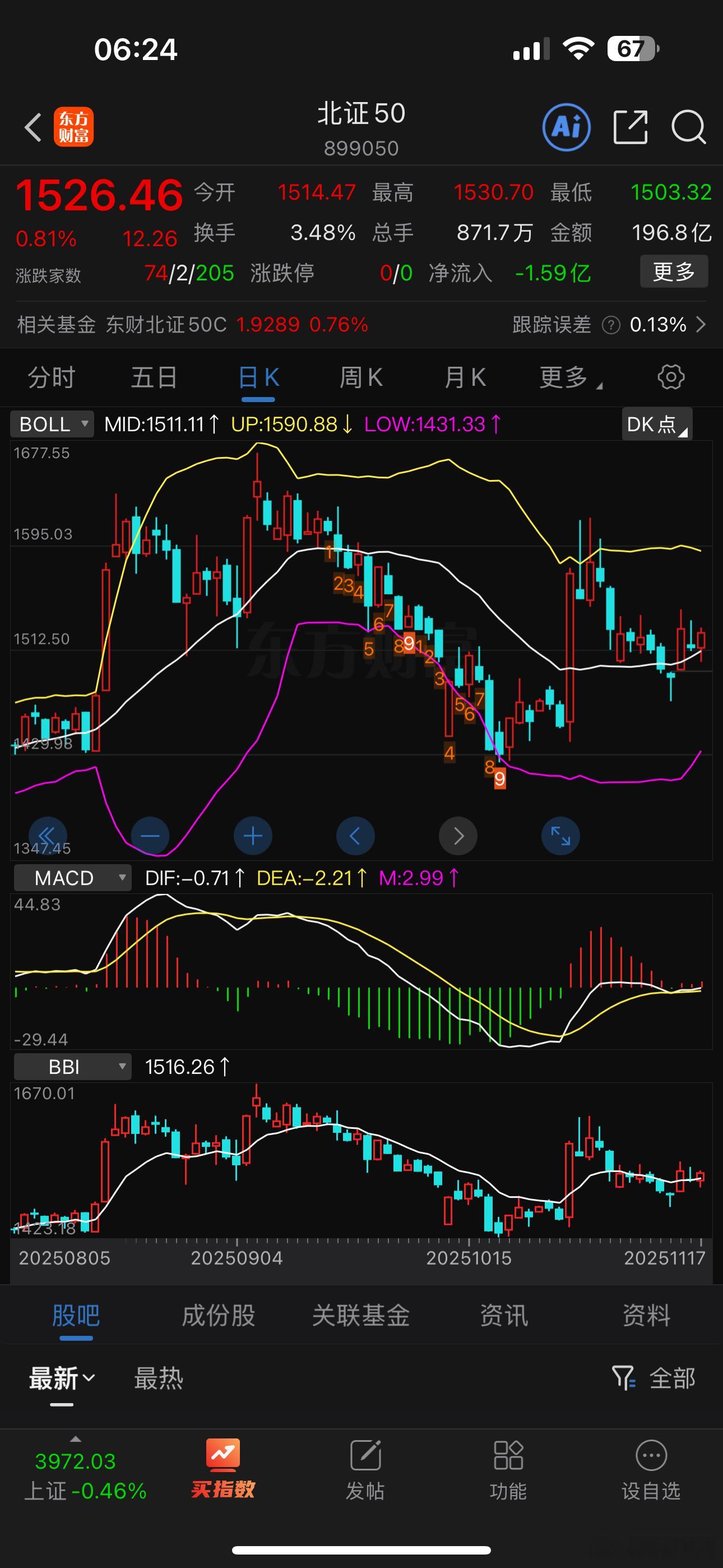Select the 日K chart tab

pyautogui.click(x=258, y=377)
